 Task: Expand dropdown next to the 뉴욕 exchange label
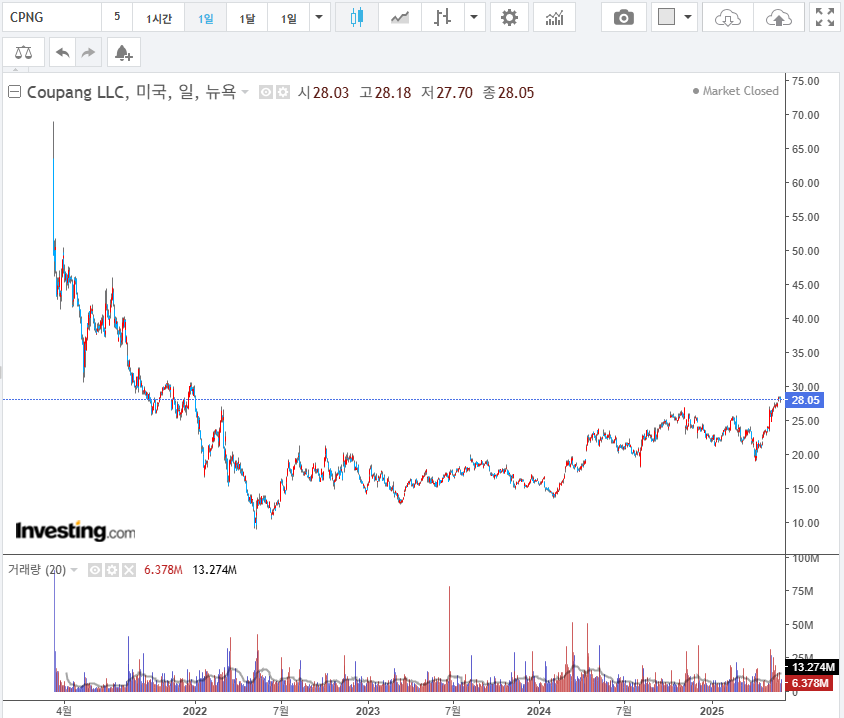(245, 92)
